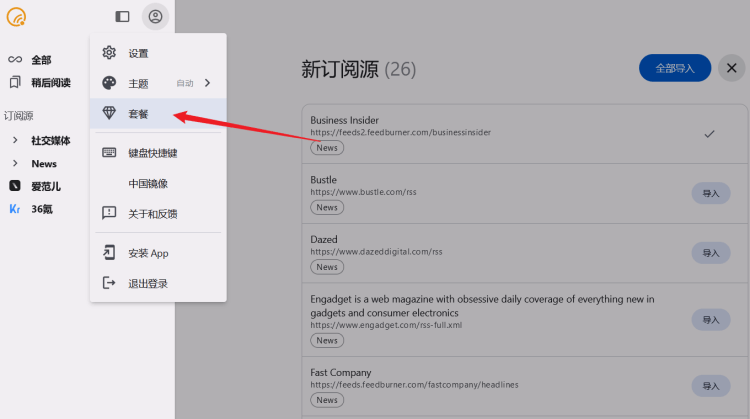Import the Dazed feed
Screen dimensions: 750x419
711,253
